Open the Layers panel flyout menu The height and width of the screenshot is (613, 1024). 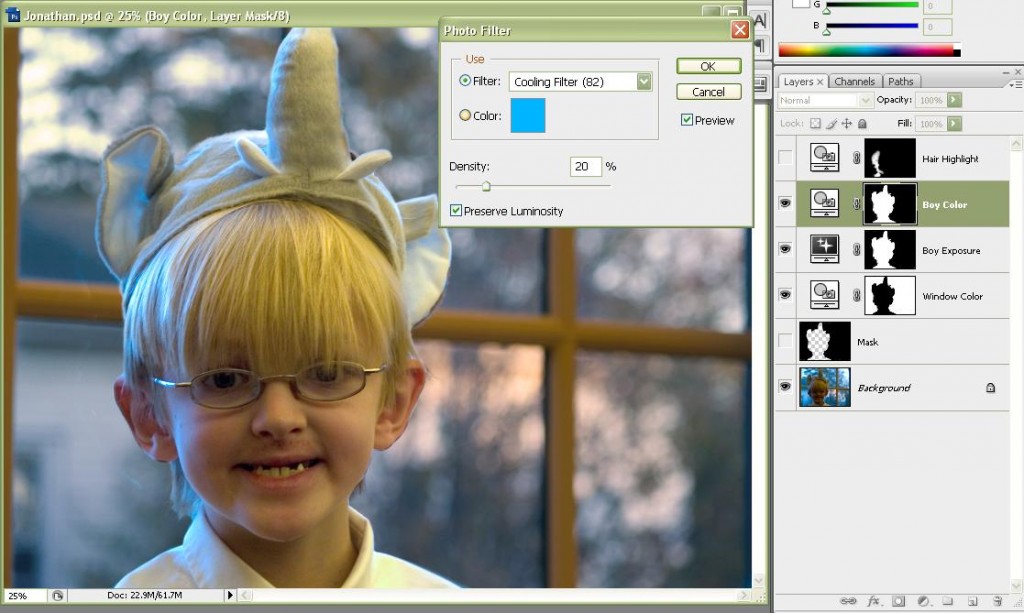pos(1014,84)
